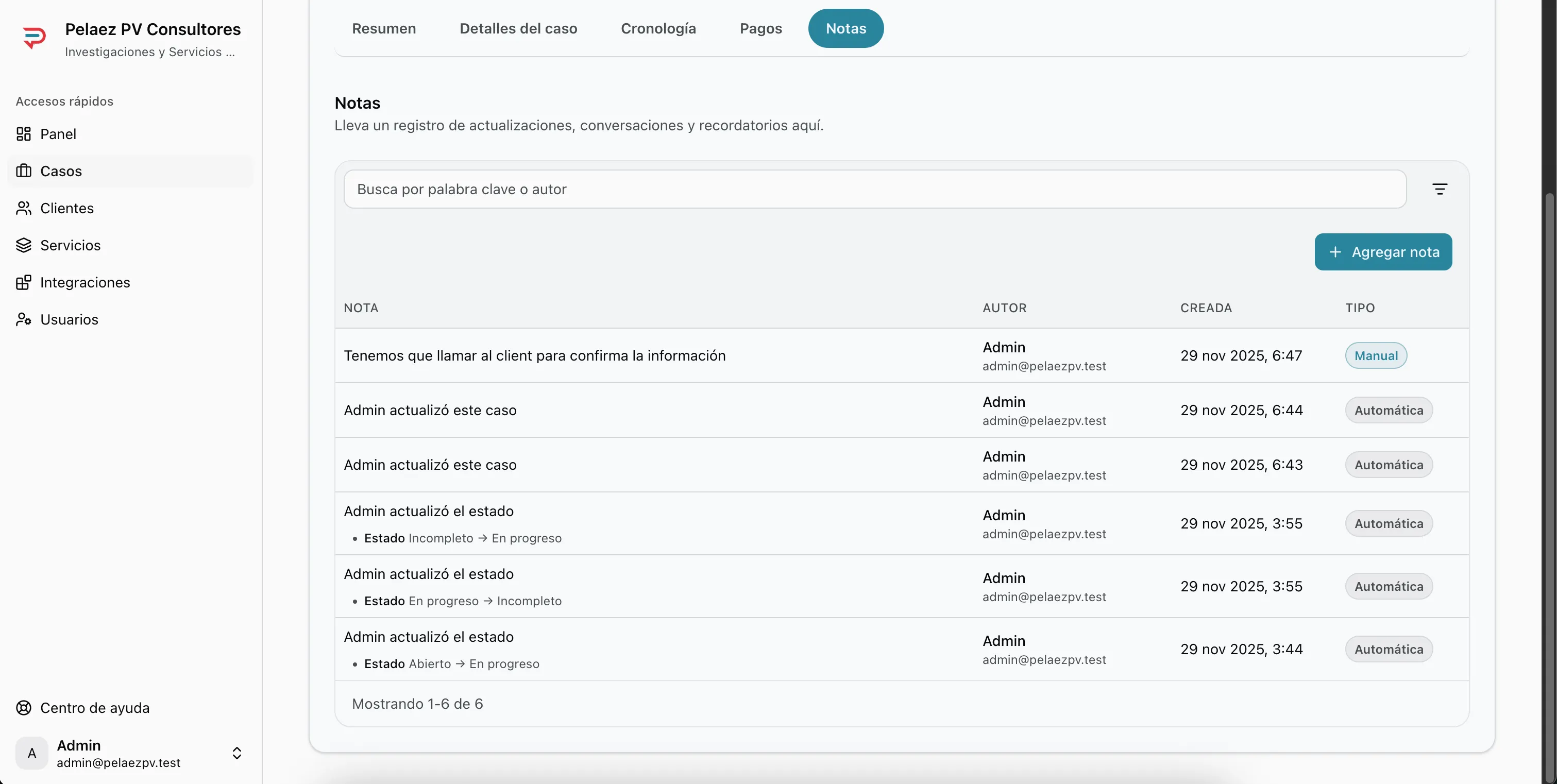This screenshot has height=784, width=1557.
Task: Click the Centro de ayuda help icon
Action: (24, 707)
